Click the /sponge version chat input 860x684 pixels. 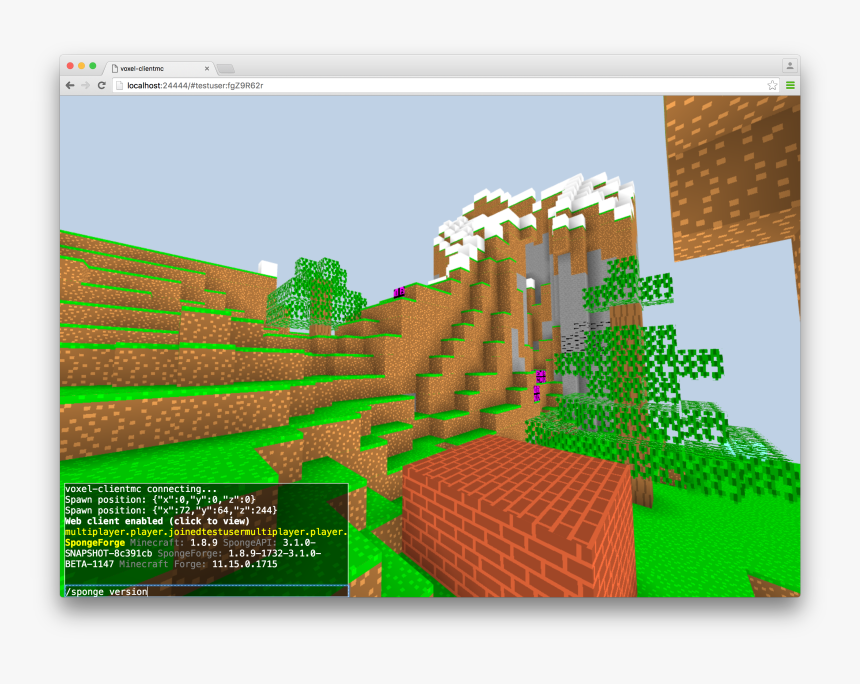[206, 591]
